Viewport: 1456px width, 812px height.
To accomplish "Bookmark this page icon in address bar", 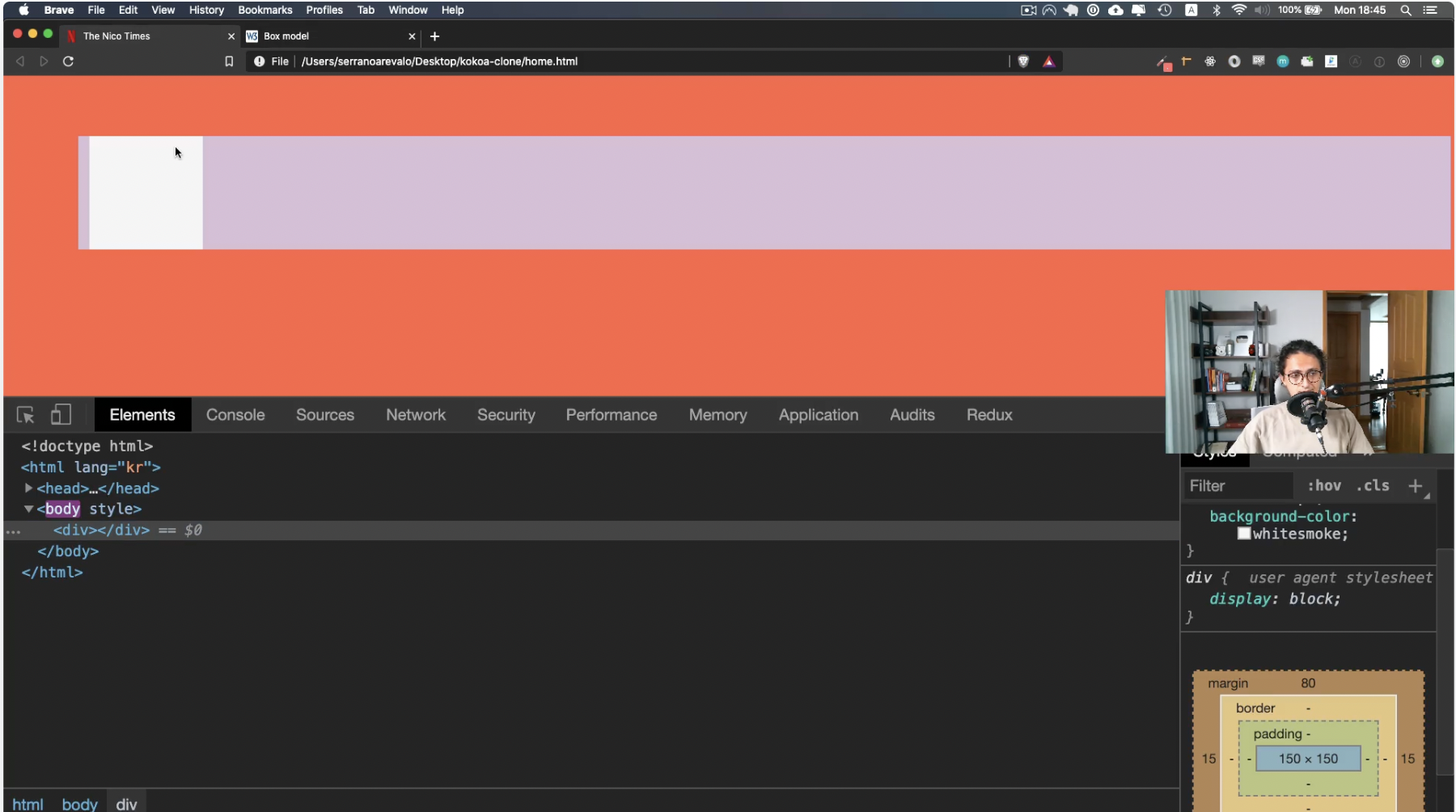I will tap(229, 61).
